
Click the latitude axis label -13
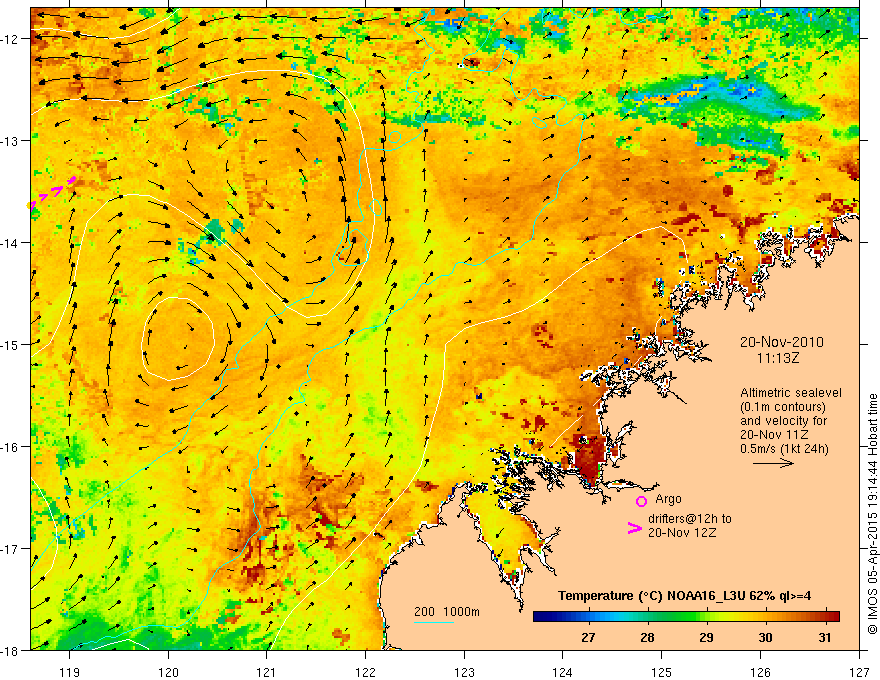tap(10, 141)
